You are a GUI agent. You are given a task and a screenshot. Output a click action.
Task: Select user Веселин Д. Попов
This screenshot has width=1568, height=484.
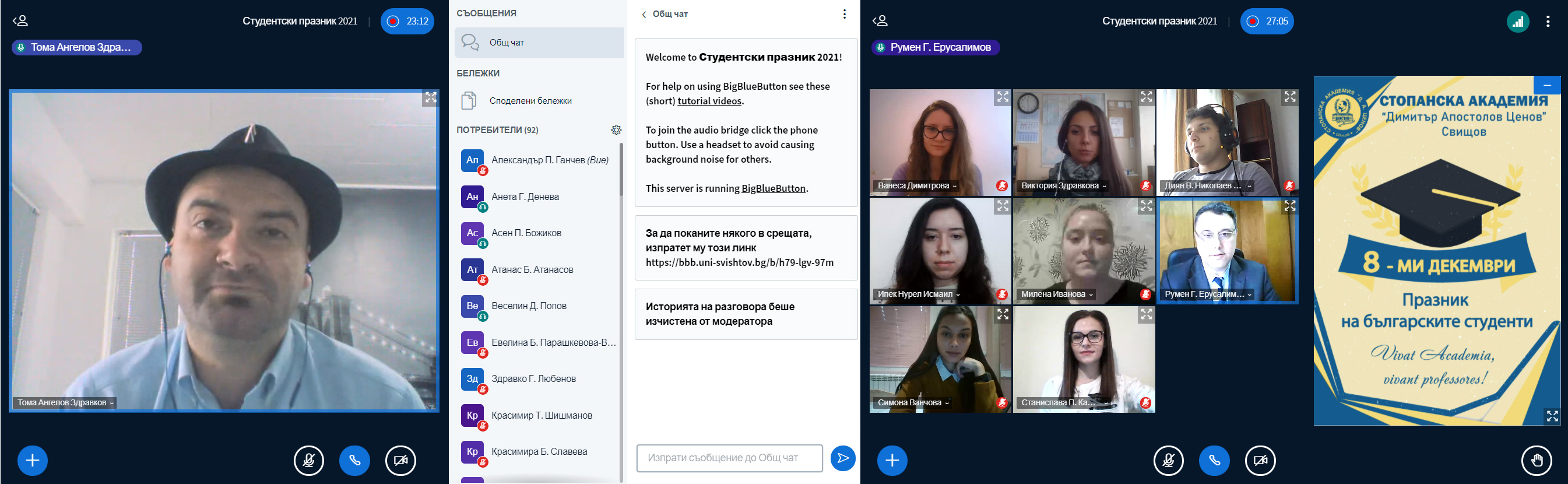click(x=539, y=306)
